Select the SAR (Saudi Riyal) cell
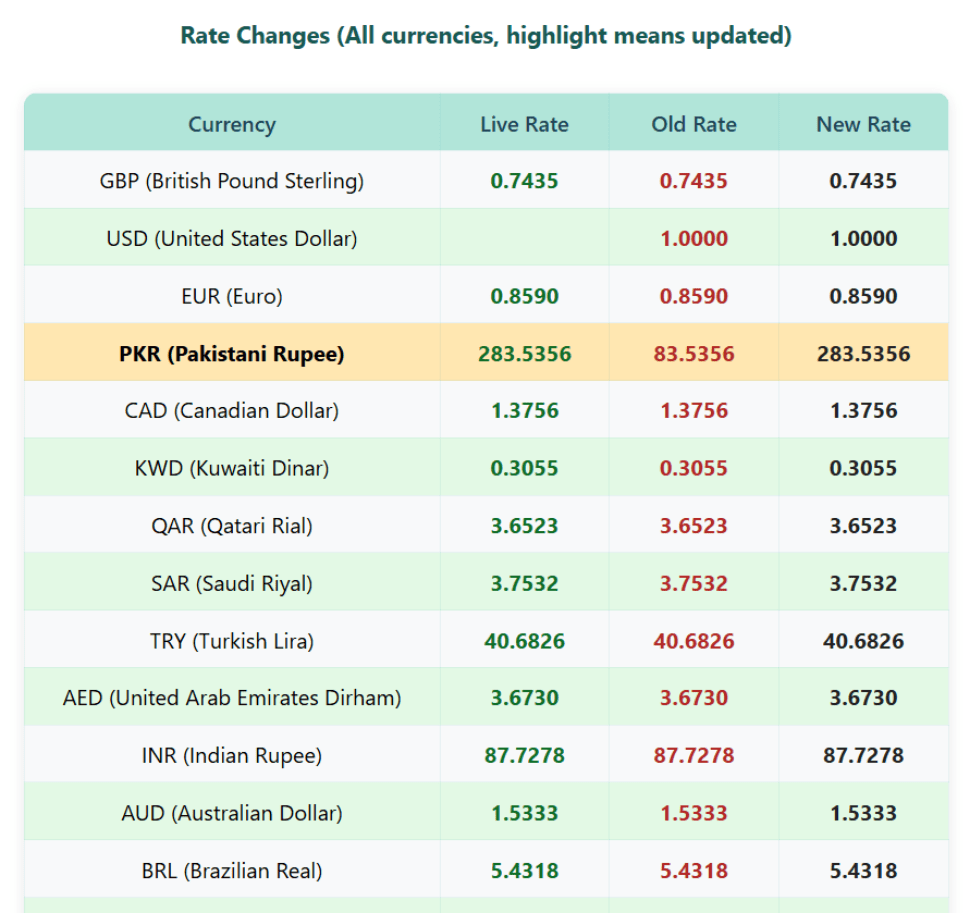This screenshot has height=913, width=970. 231,583
